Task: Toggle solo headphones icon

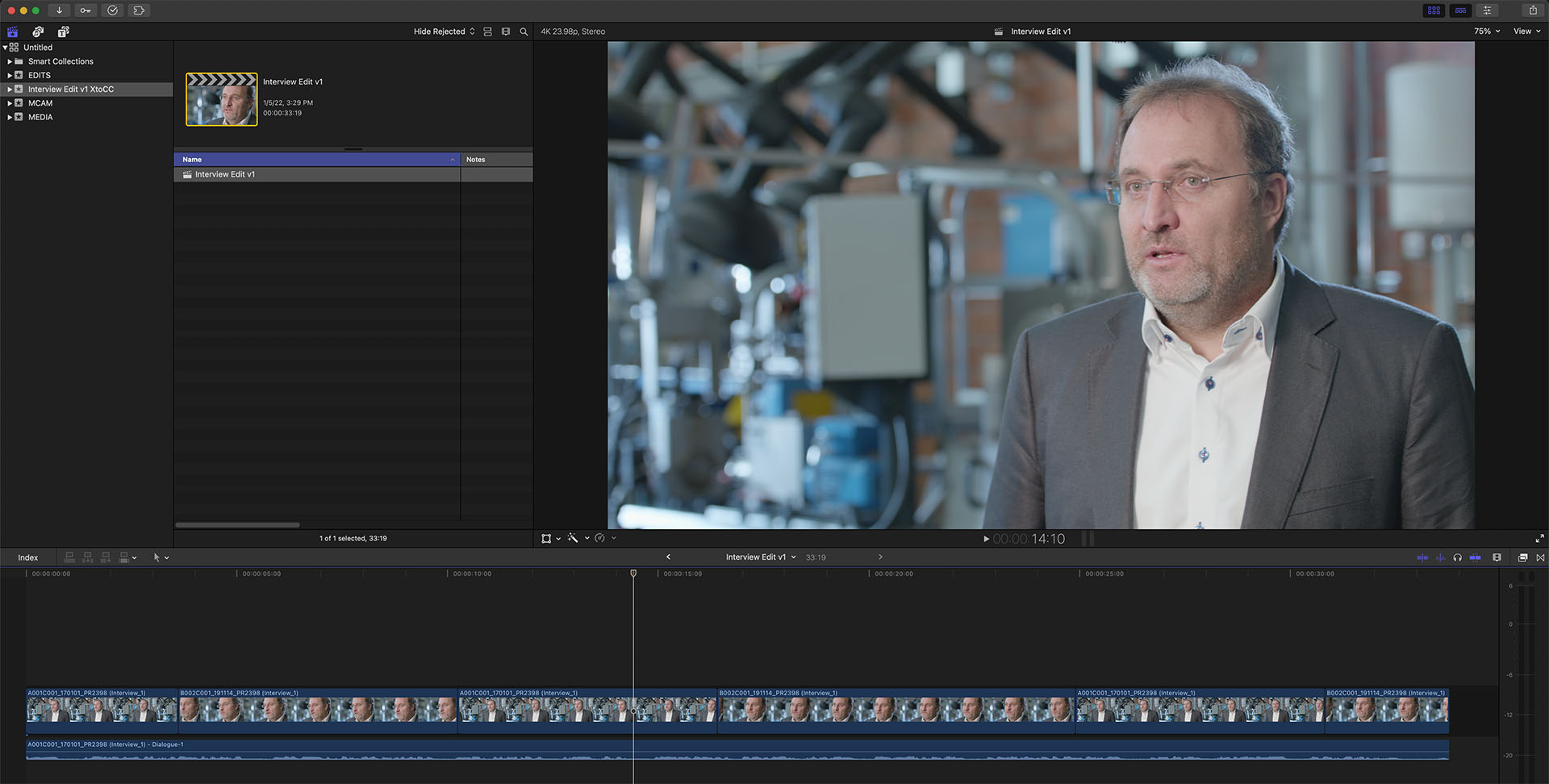Action: click(1457, 557)
